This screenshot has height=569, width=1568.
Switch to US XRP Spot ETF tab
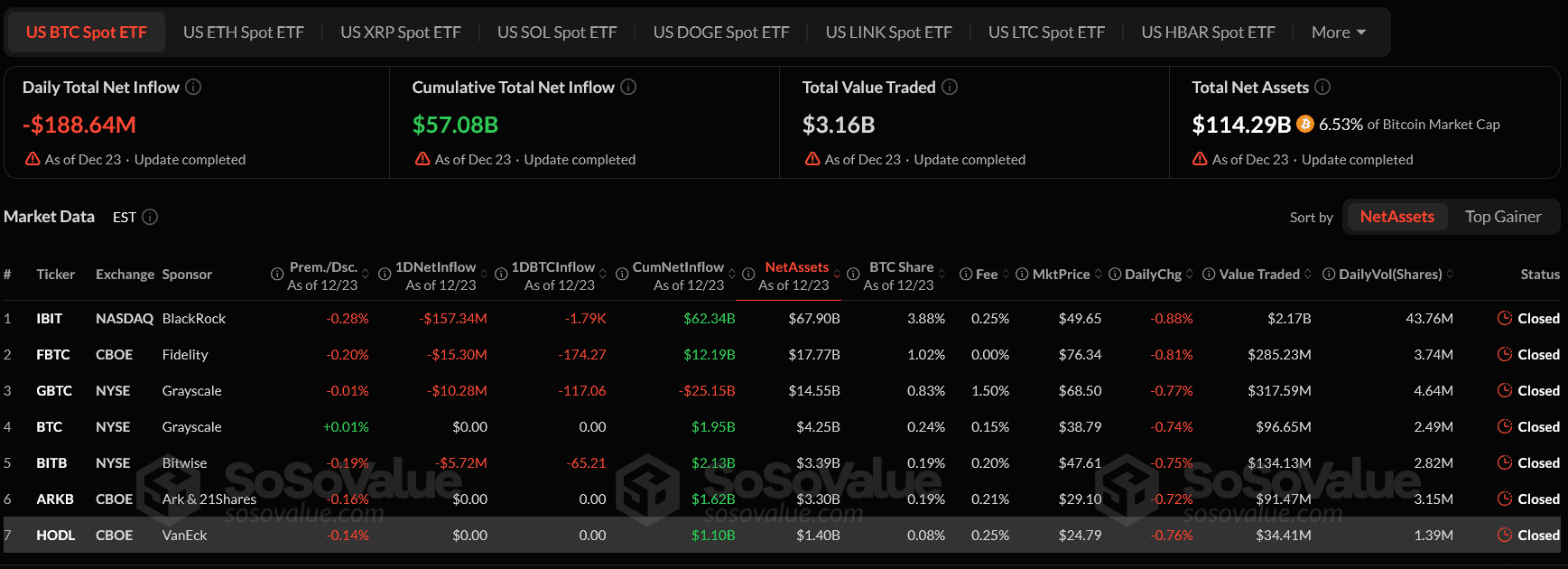(401, 33)
